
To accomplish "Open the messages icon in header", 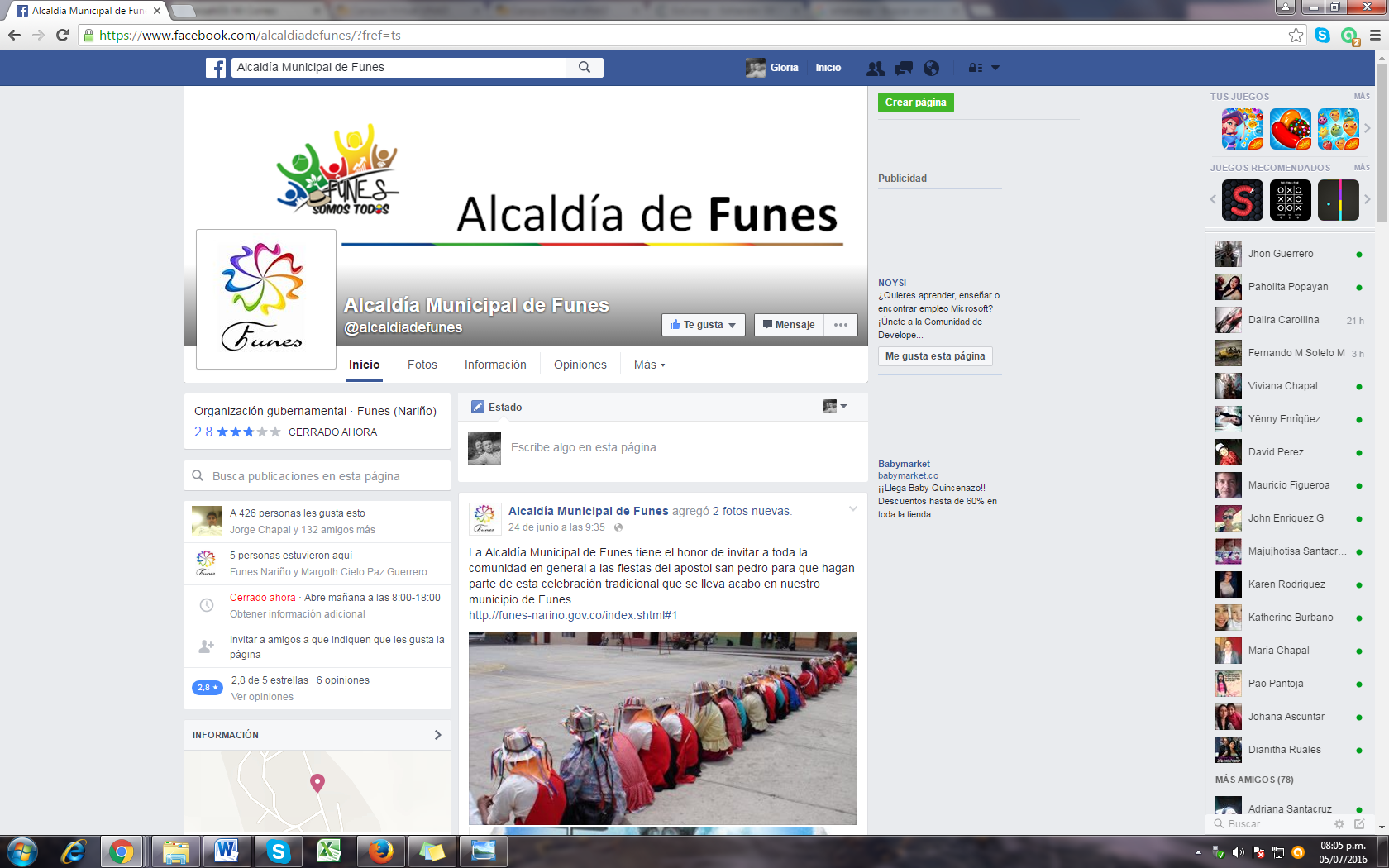I will [904, 68].
